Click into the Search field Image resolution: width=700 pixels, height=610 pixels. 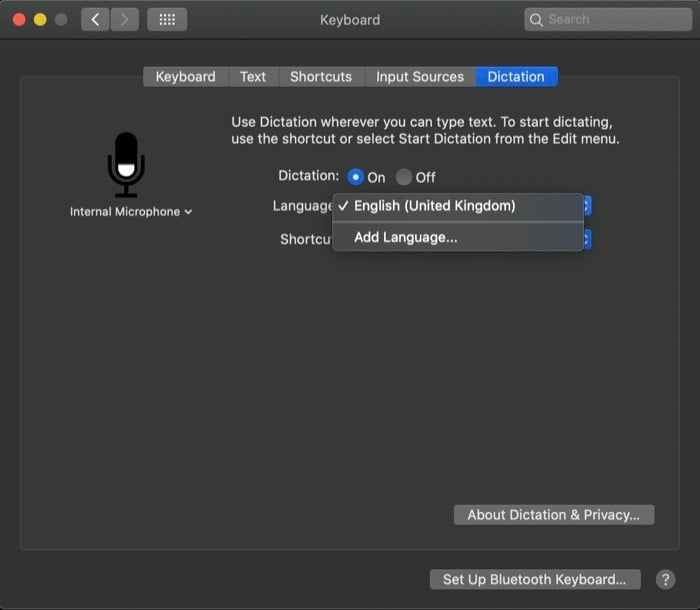click(x=608, y=20)
